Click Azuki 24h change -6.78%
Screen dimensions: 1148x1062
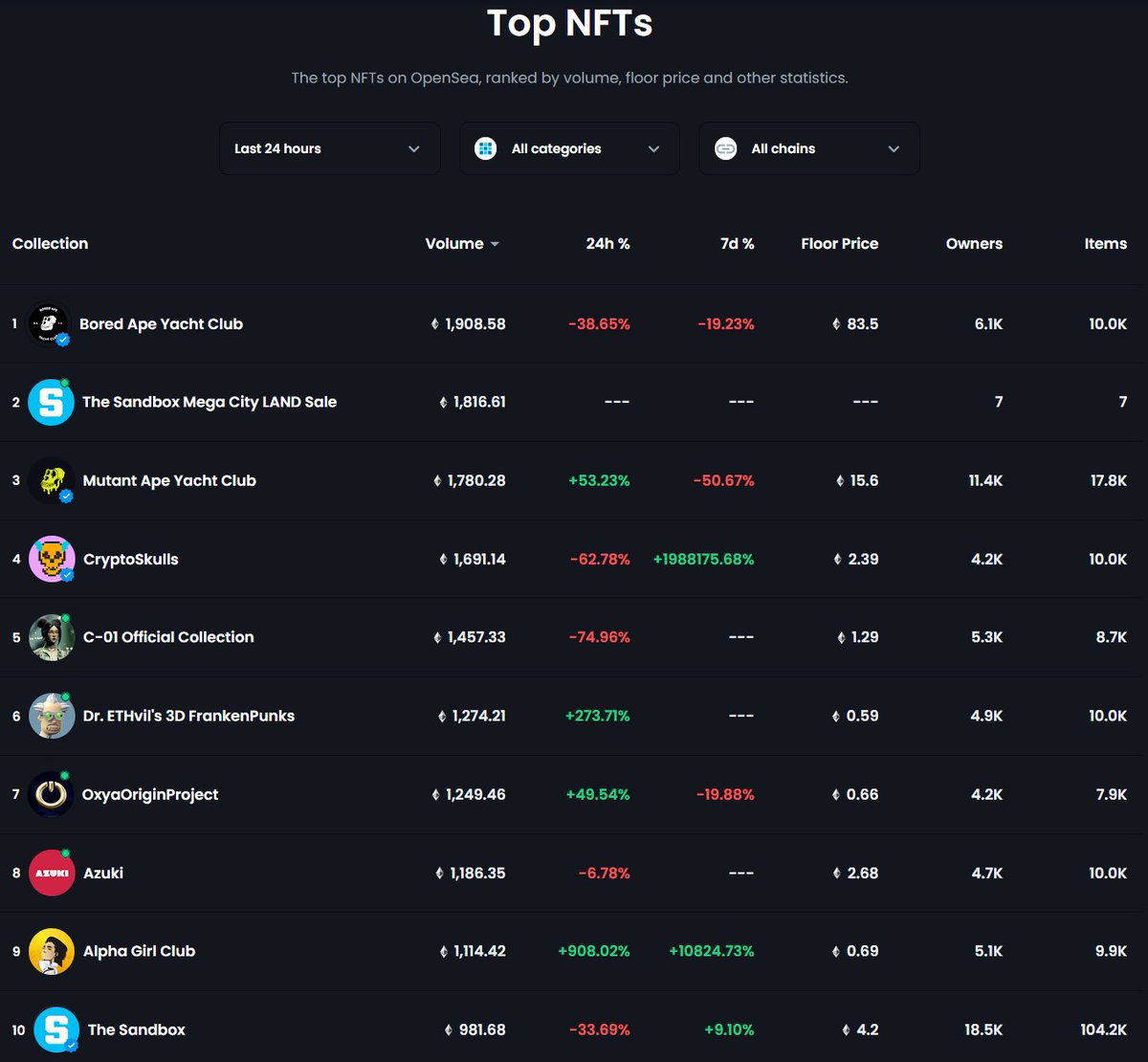[604, 873]
